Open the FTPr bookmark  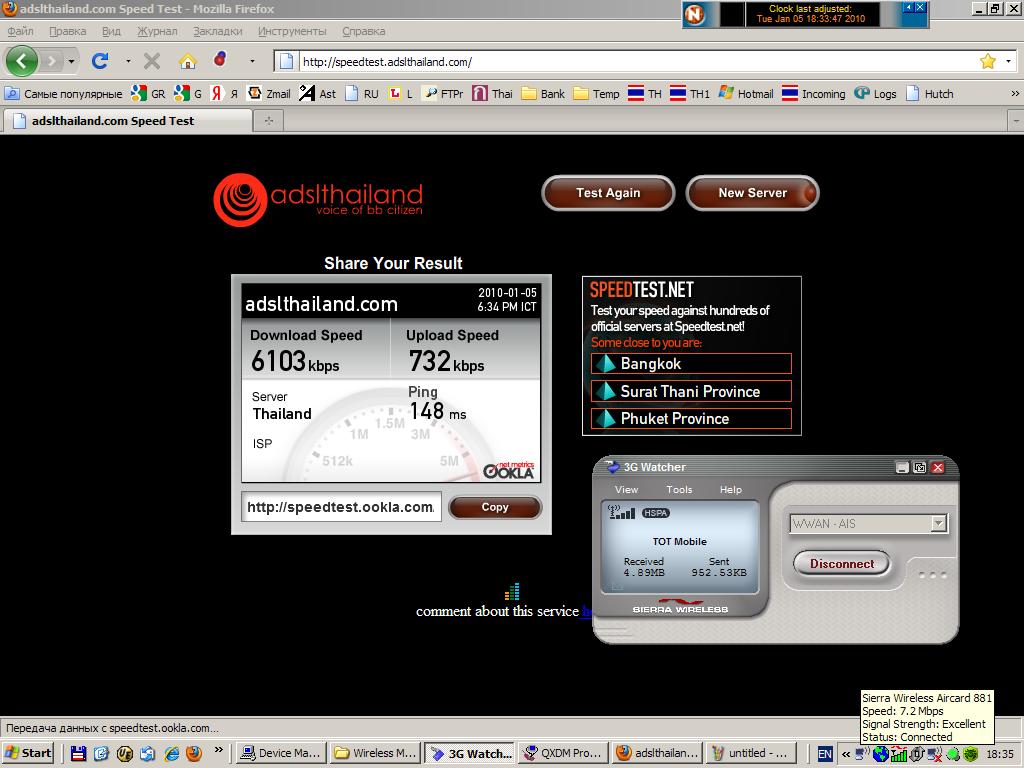[x=442, y=93]
